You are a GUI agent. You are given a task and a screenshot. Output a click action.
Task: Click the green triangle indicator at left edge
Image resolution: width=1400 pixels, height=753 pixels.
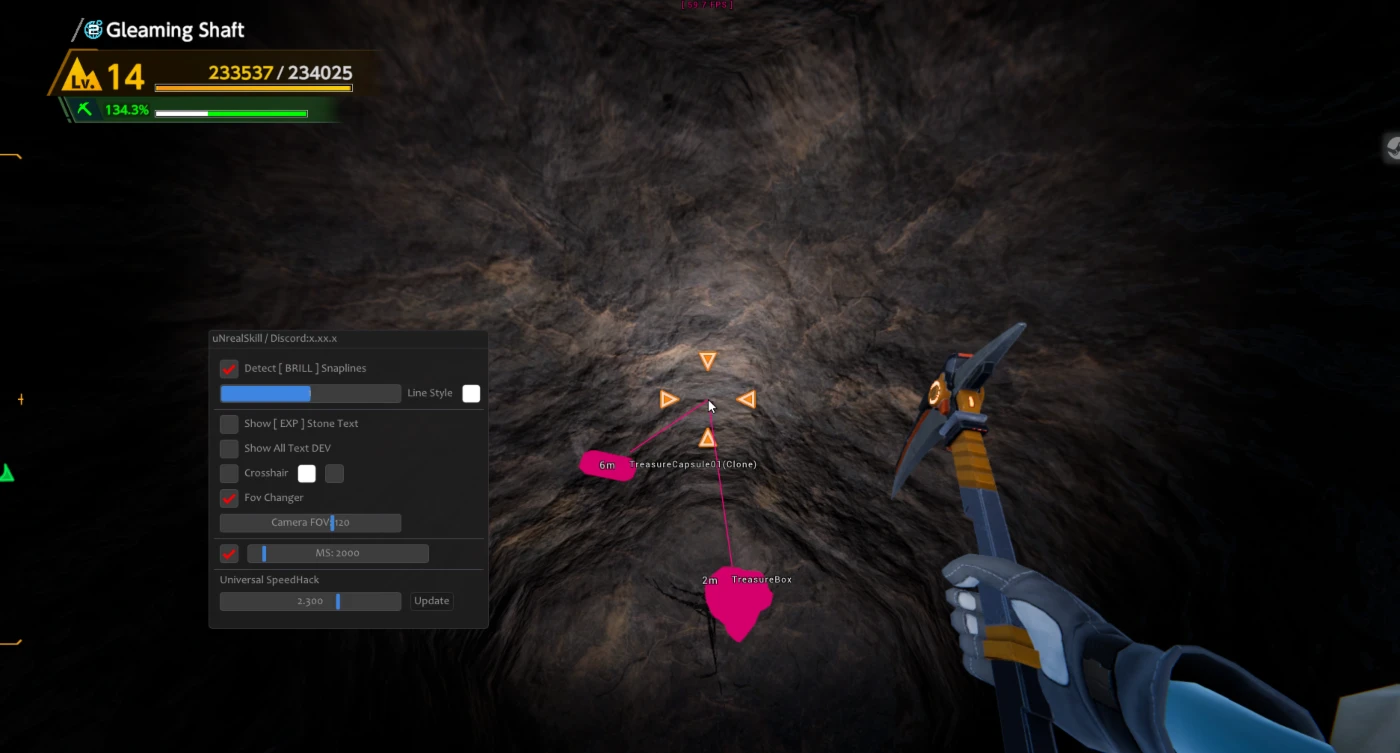pyautogui.click(x=6, y=472)
